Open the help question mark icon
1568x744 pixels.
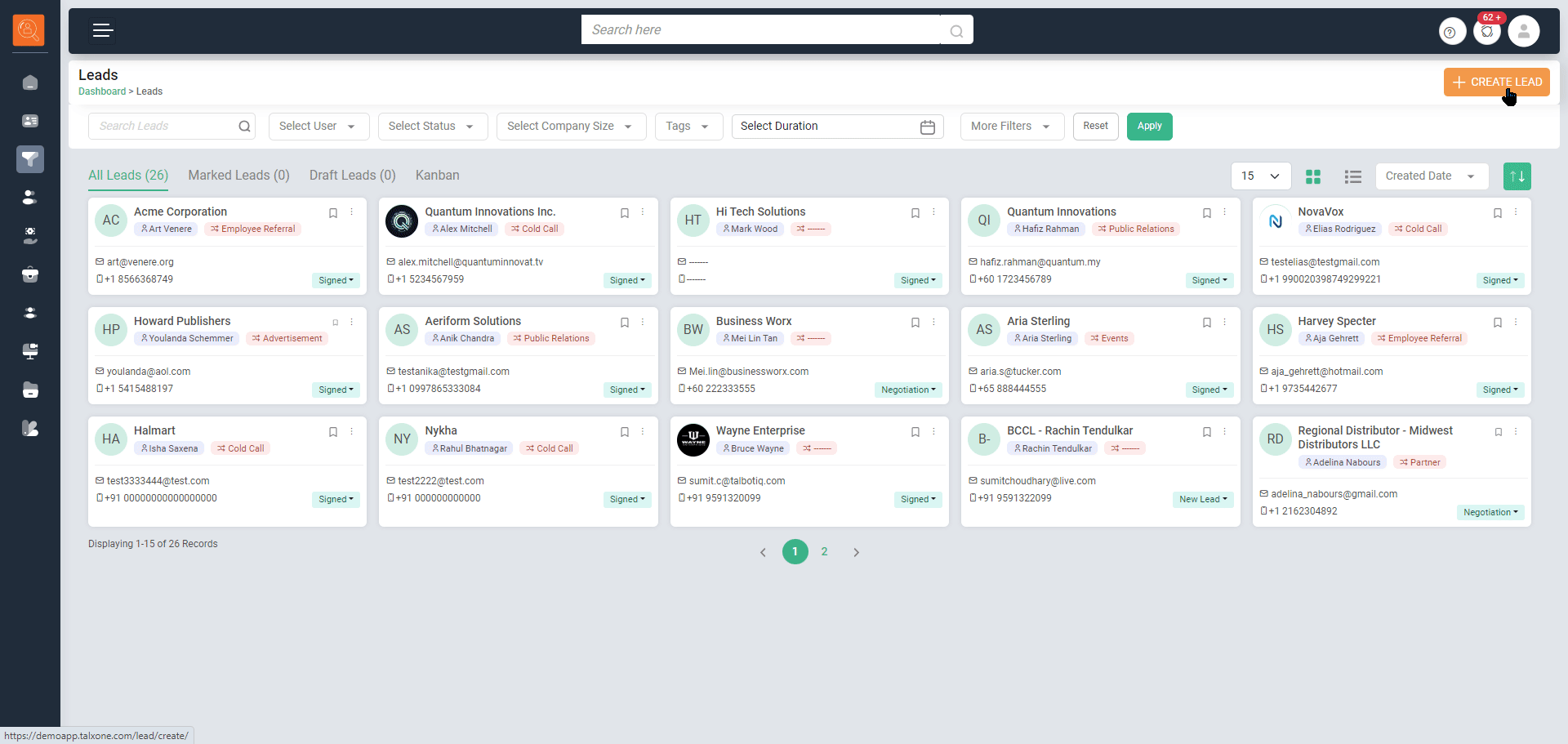(x=1450, y=32)
